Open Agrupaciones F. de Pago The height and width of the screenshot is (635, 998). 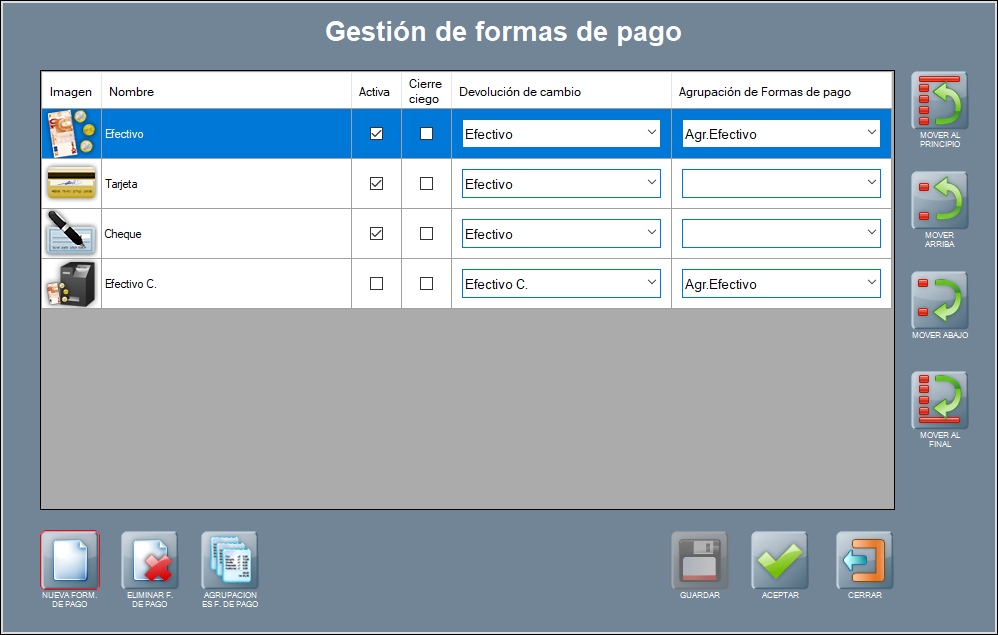coord(230,560)
